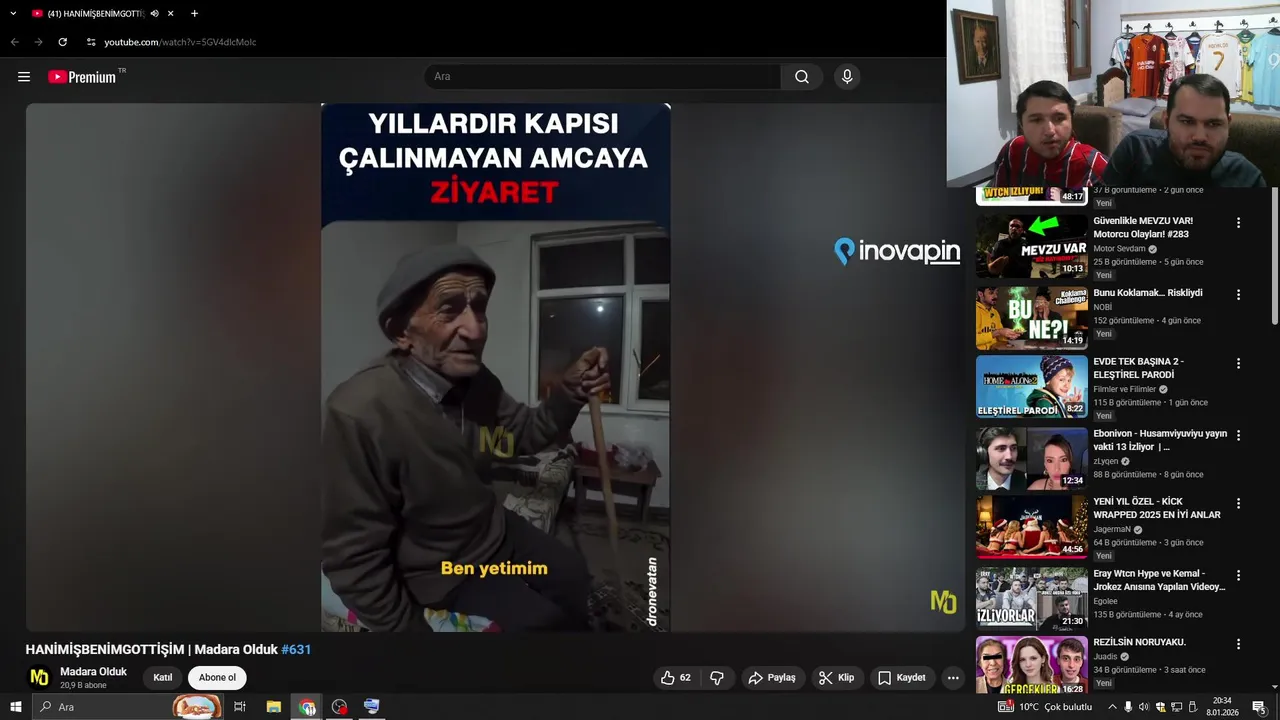Select the HANIMİŞBENİMGOTTİŞİM YouTube tab
Viewport: 1280px width, 720px height.
[102, 14]
